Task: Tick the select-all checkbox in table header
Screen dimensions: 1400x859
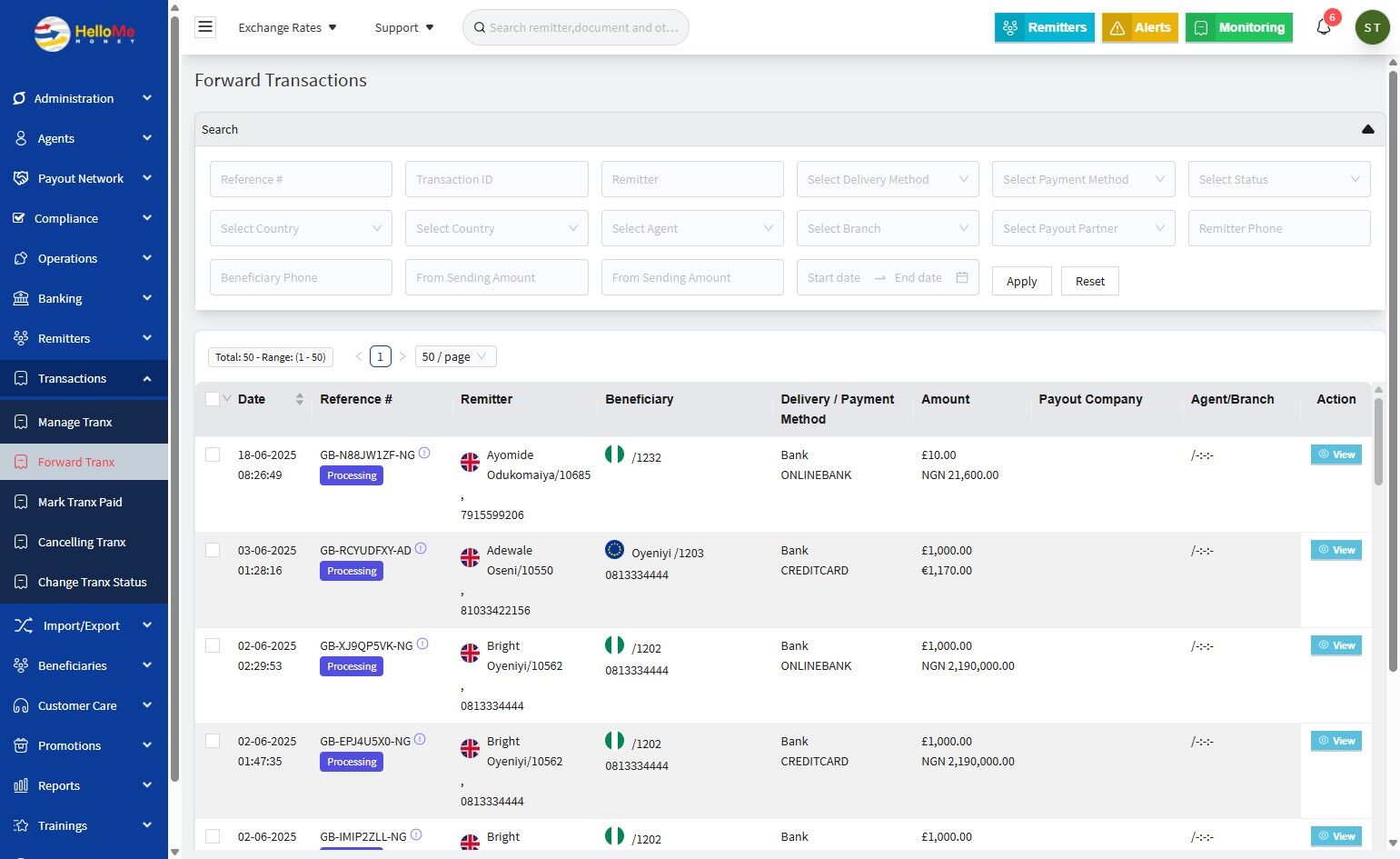Action: (213, 399)
